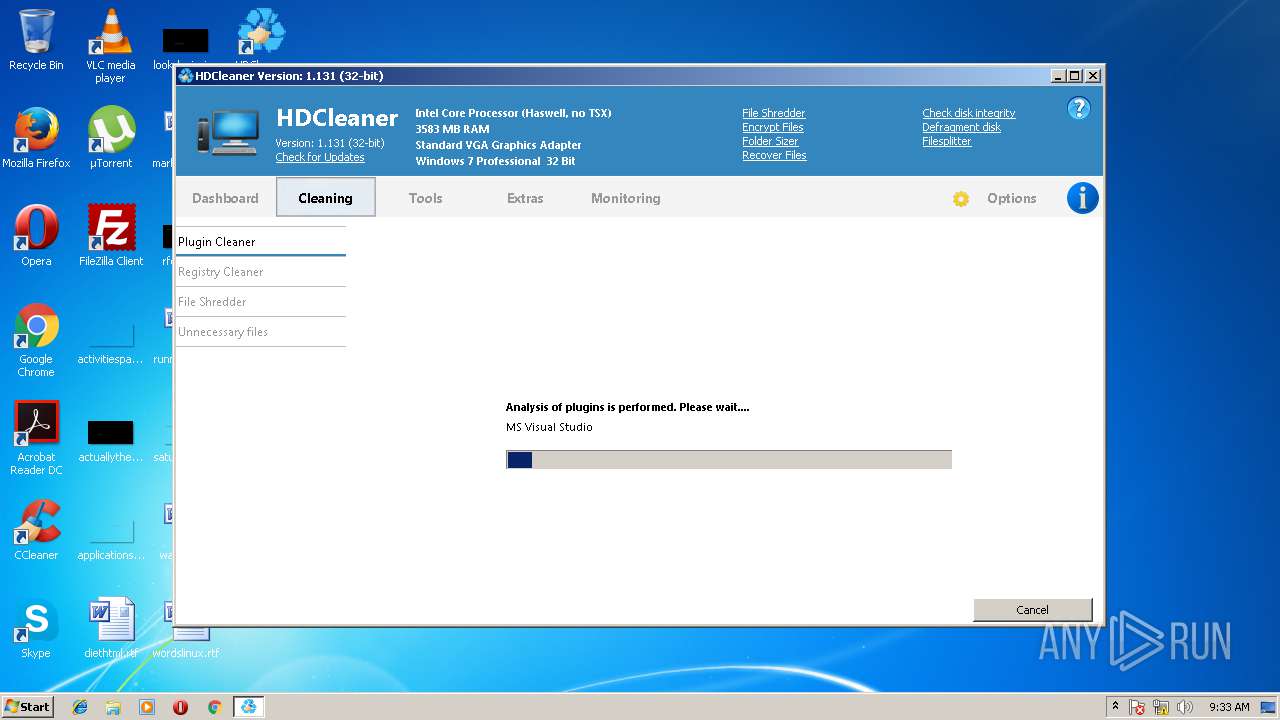Viewport: 1280px width, 720px height.
Task: Click Defragment disk link
Action: [961, 127]
